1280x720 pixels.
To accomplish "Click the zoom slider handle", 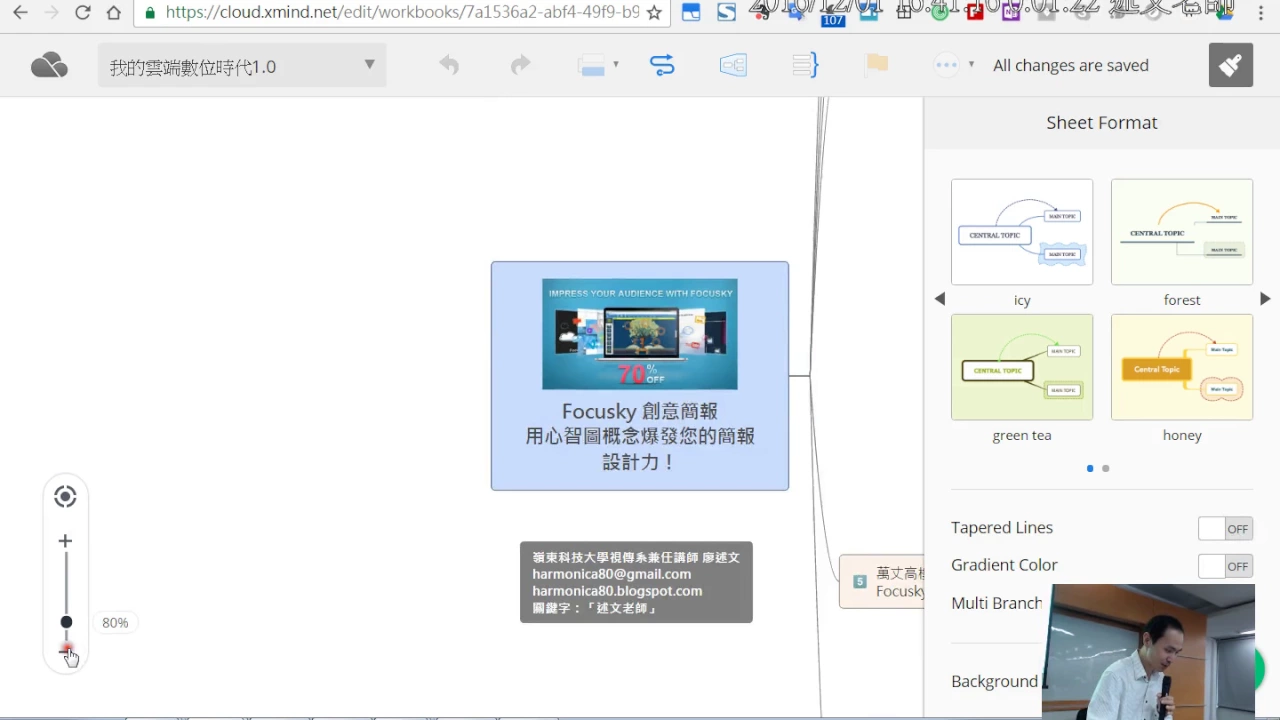I will (66, 622).
